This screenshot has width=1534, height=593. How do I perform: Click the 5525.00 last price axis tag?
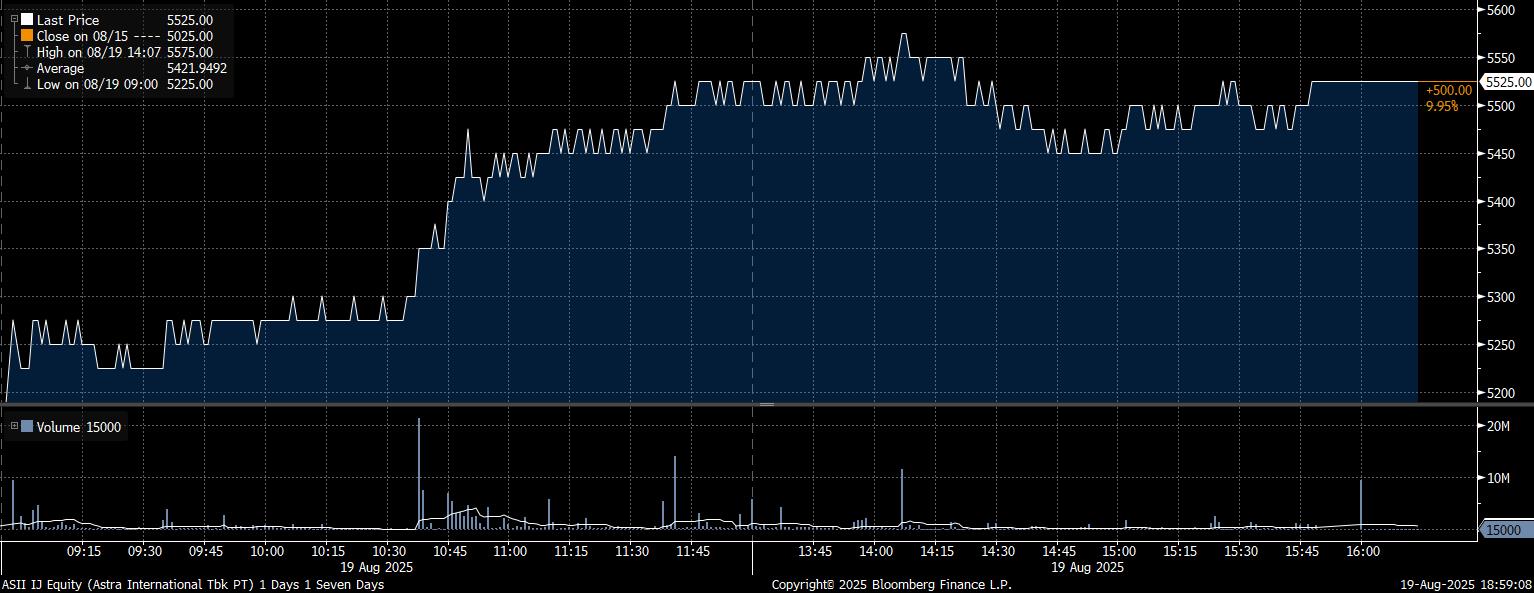1508,82
